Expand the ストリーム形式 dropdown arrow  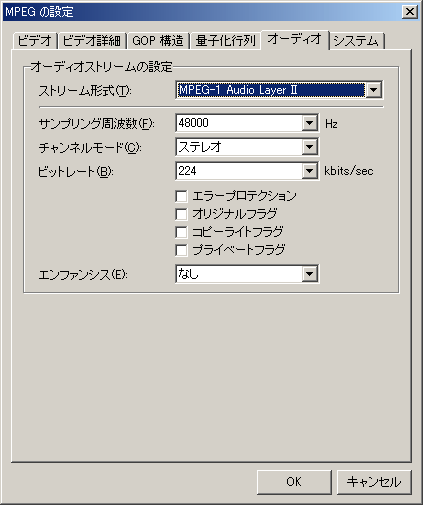373,90
